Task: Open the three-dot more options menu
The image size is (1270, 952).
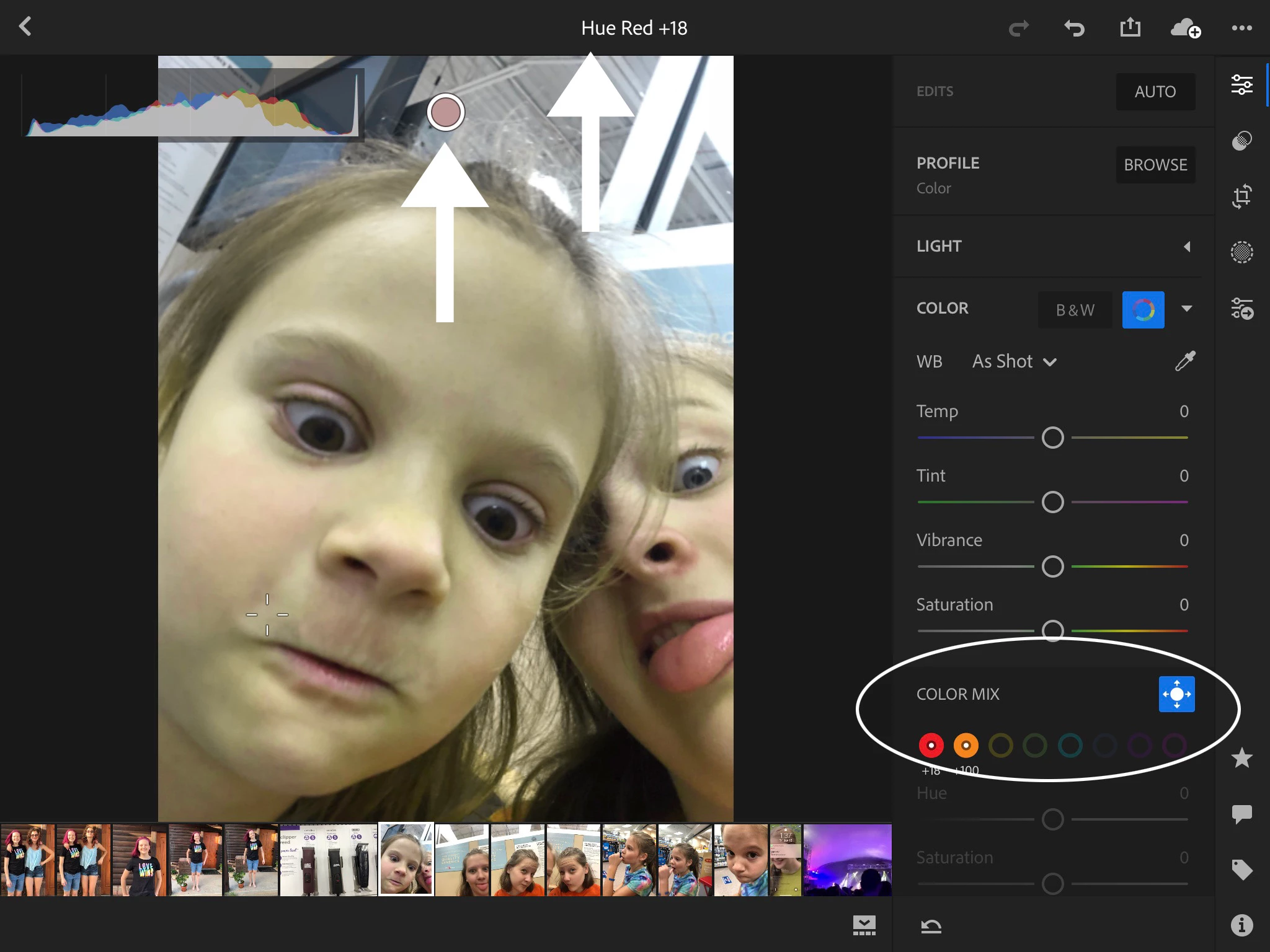Action: click(1241, 28)
